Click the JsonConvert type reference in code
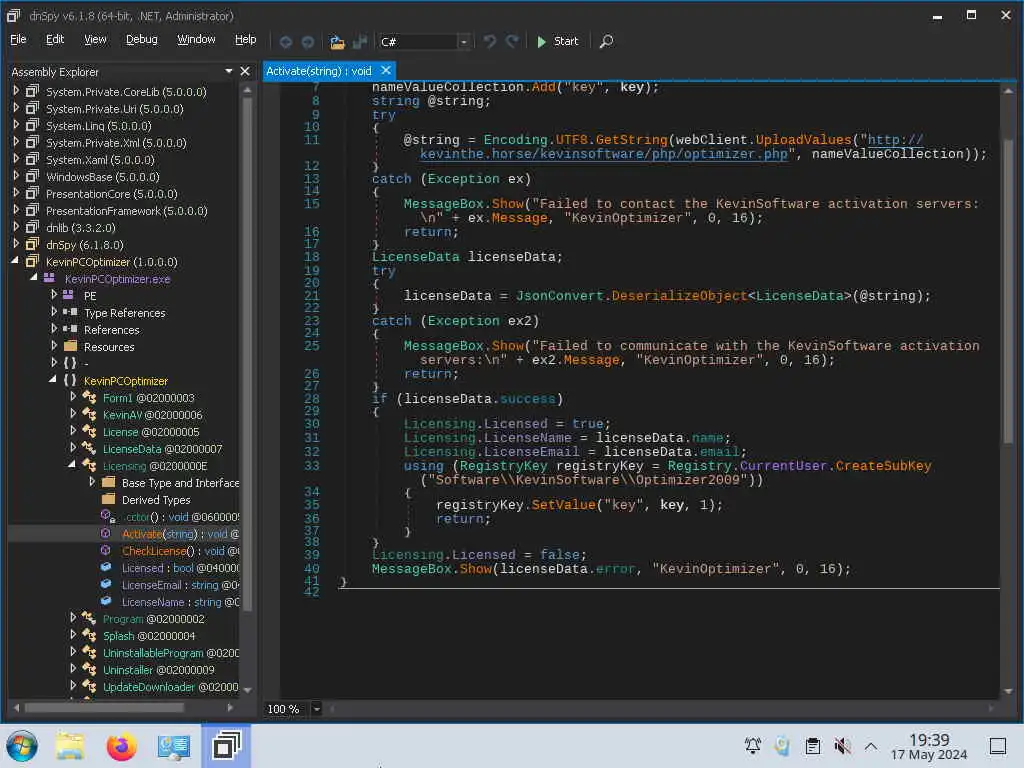The image size is (1024, 768). tap(560, 296)
